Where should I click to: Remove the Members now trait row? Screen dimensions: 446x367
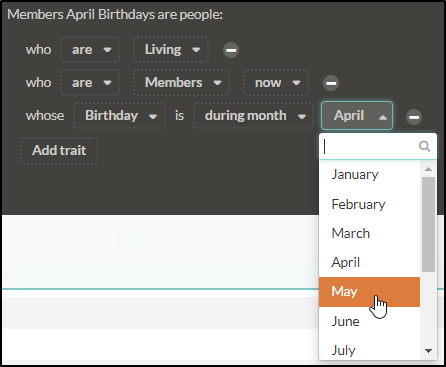331,83
